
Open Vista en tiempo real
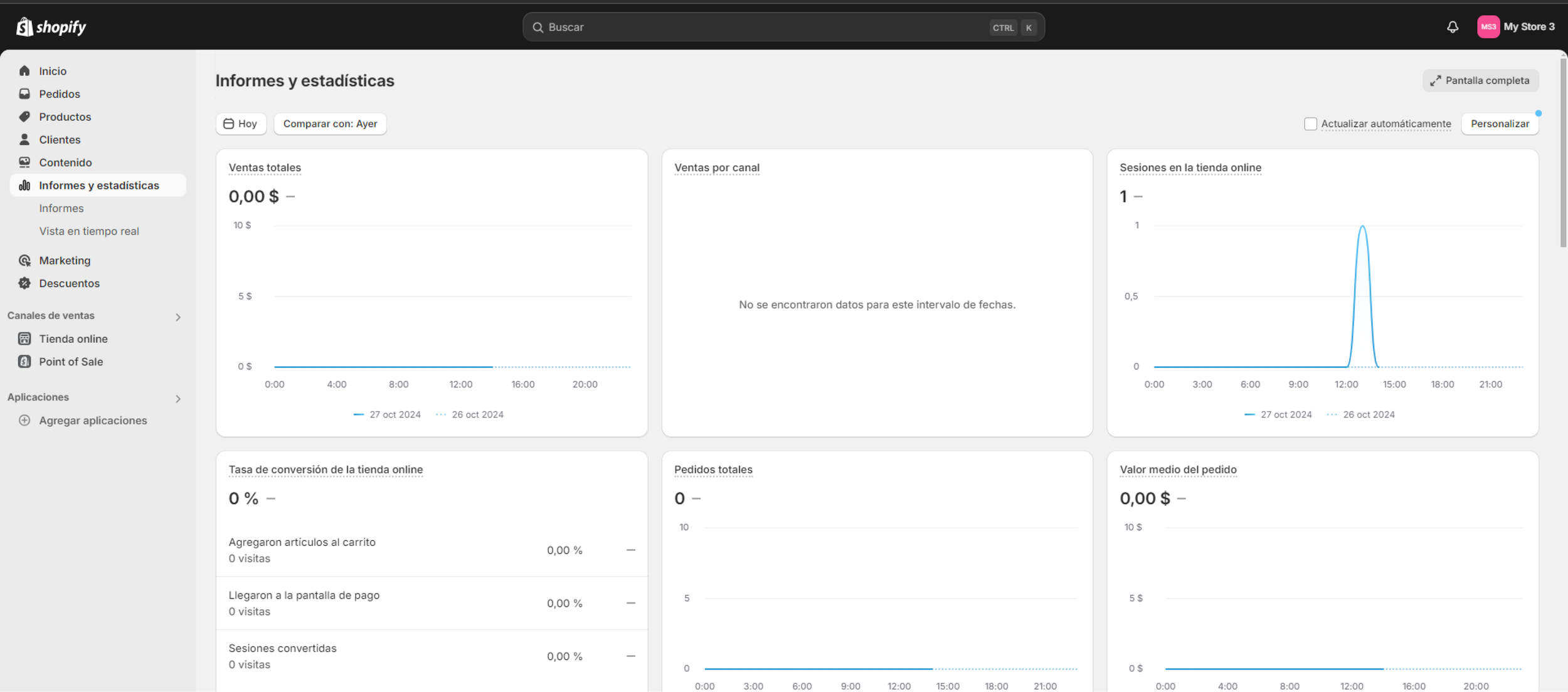[x=89, y=231]
